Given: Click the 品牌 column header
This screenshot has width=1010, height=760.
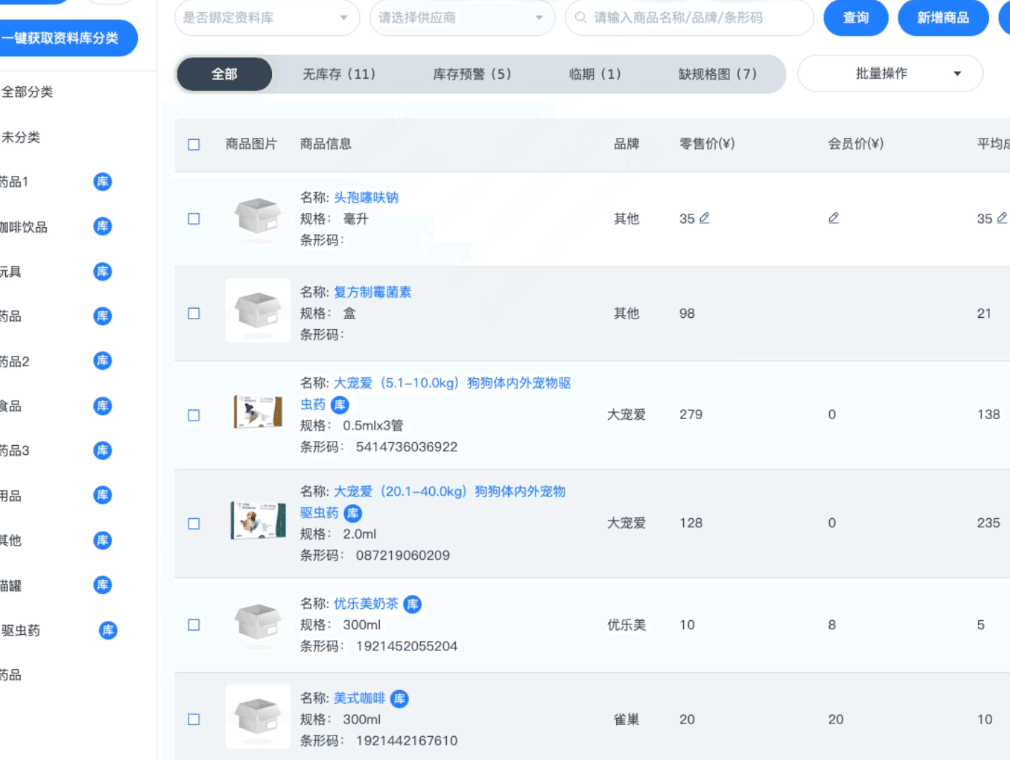Looking at the screenshot, I should tap(626, 144).
